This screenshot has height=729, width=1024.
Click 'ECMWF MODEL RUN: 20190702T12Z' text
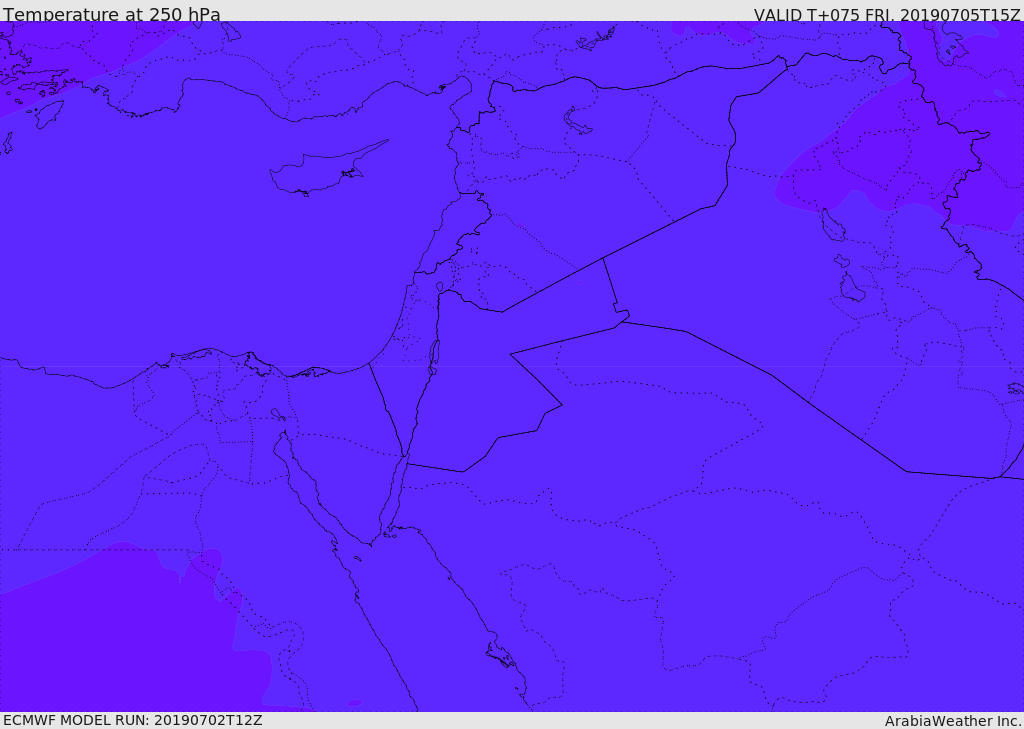point(133,720)
